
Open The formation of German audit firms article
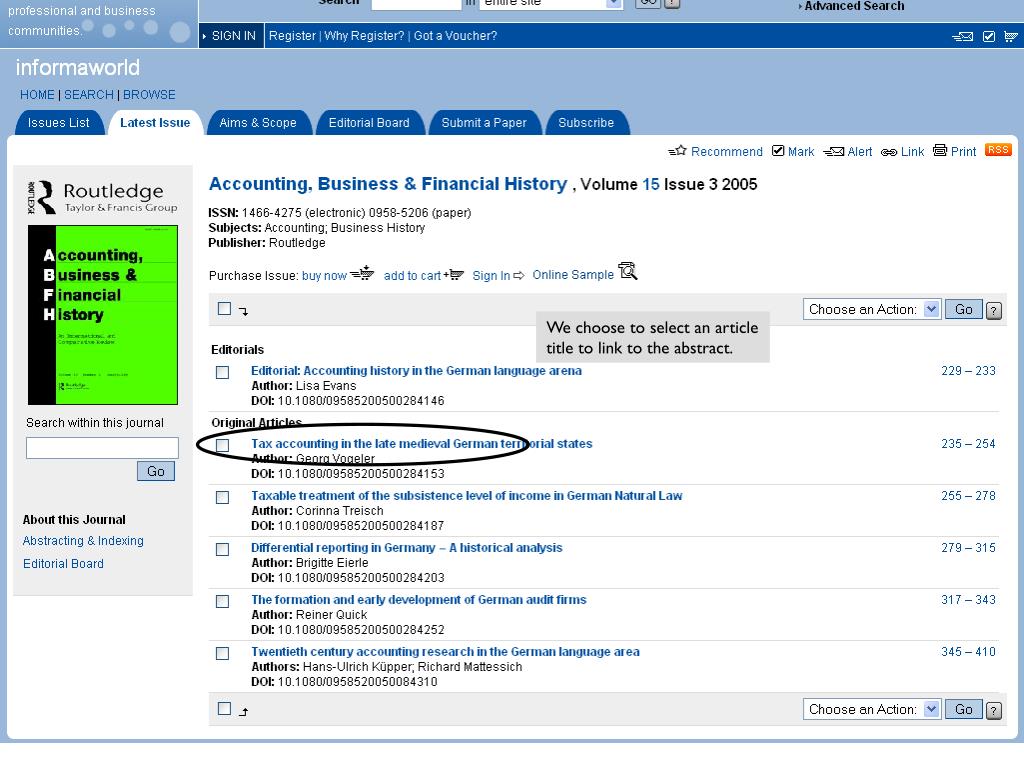[419, 600]
